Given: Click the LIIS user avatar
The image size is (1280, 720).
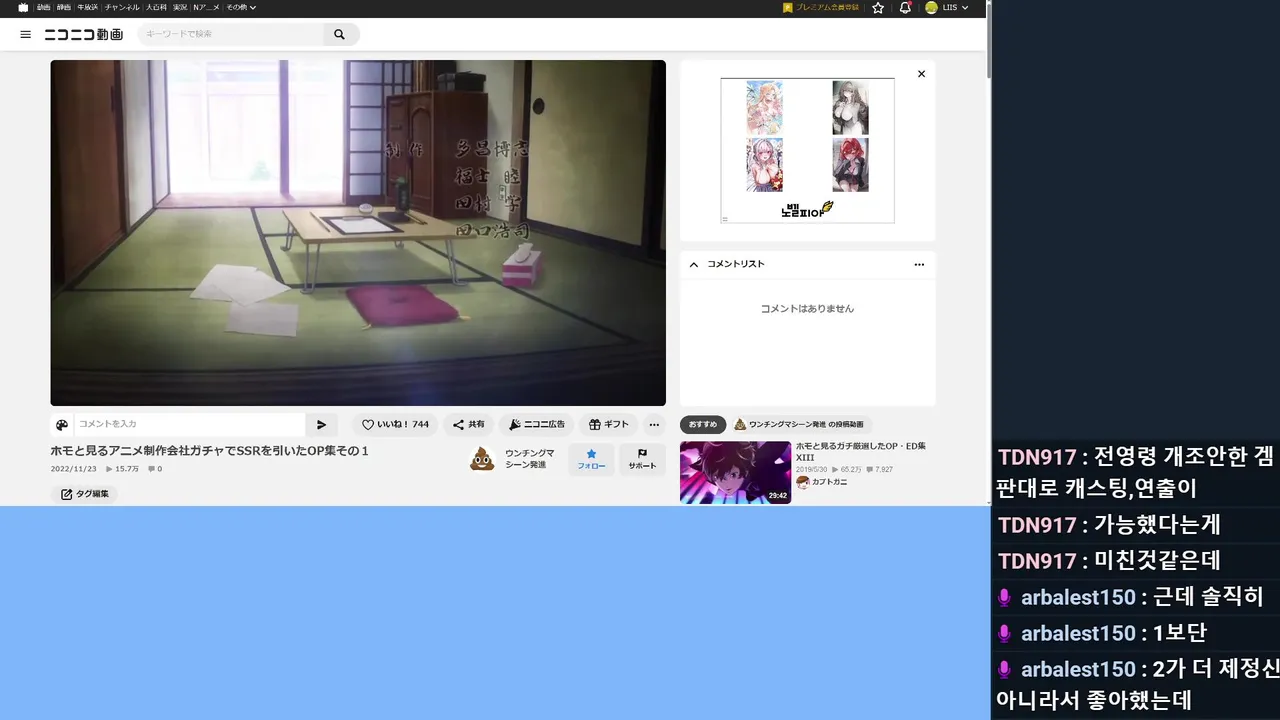Looking at the screenshot, I should click(931, 7).
